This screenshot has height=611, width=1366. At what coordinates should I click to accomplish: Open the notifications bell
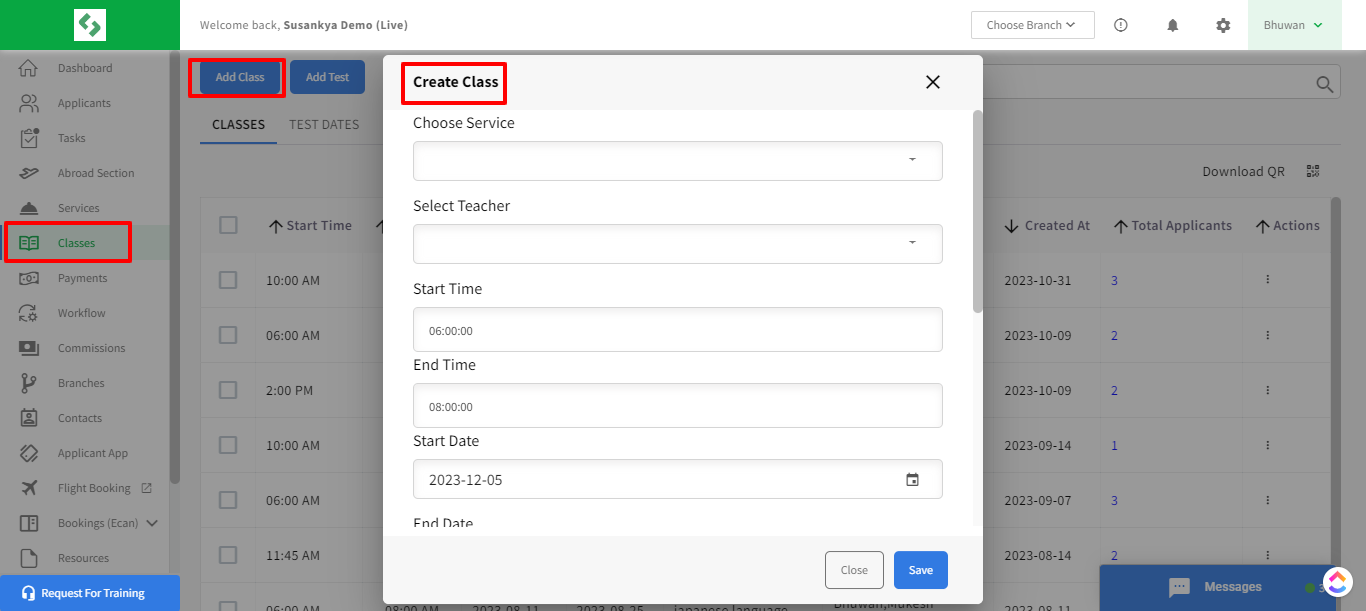point(1172,25)
